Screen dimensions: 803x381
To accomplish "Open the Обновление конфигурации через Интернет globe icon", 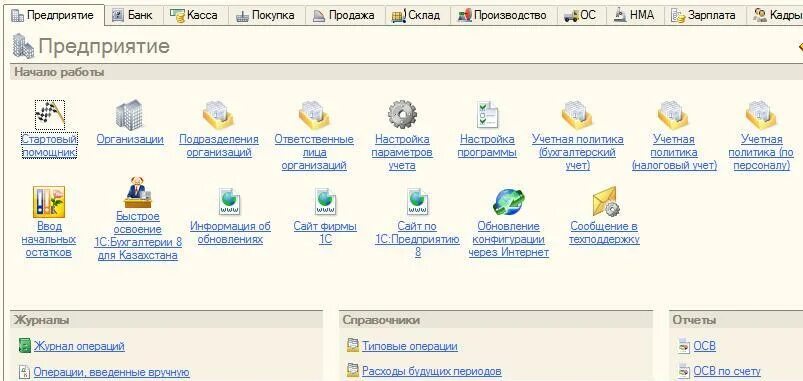I will tap(509, 202).
